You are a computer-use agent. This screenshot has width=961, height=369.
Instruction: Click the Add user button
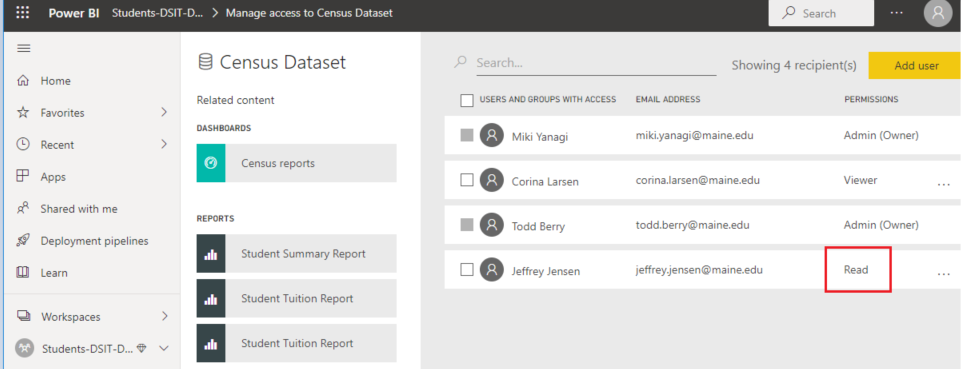tap(914, 66)
